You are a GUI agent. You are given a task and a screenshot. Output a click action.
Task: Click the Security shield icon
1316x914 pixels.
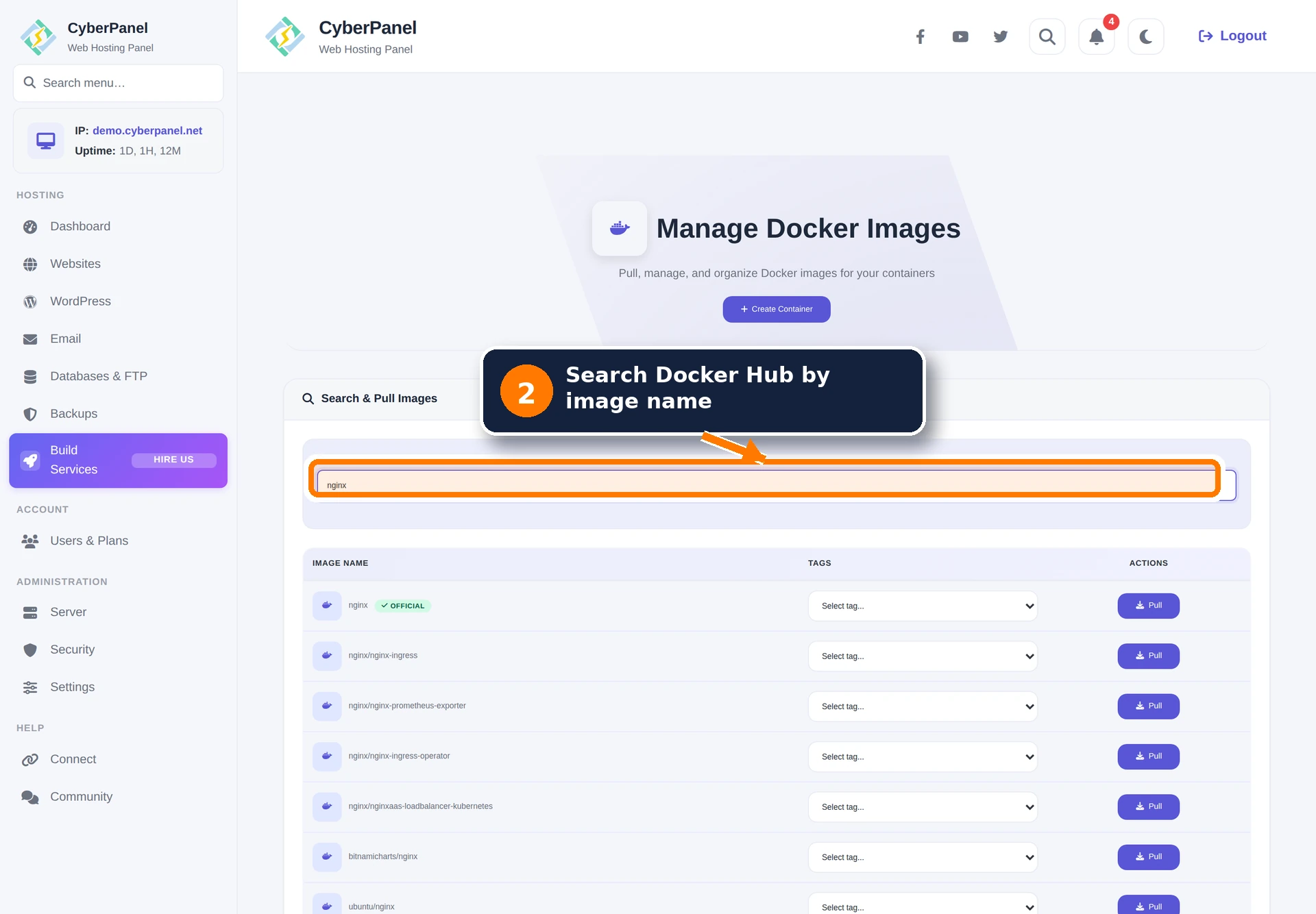tap(30, 650)
